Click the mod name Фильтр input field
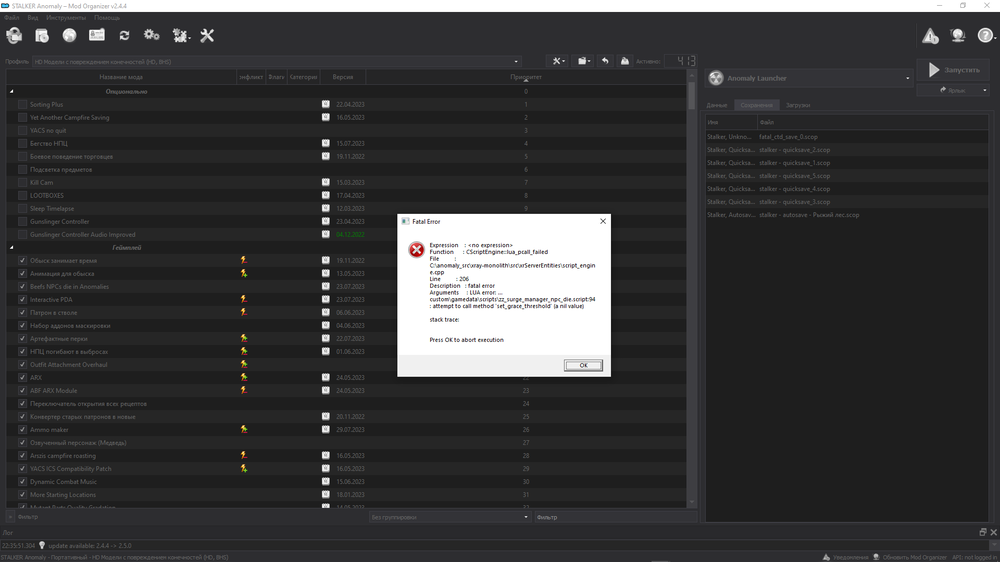This screenshot has width=1000, height=562. [x=614, y=517]
